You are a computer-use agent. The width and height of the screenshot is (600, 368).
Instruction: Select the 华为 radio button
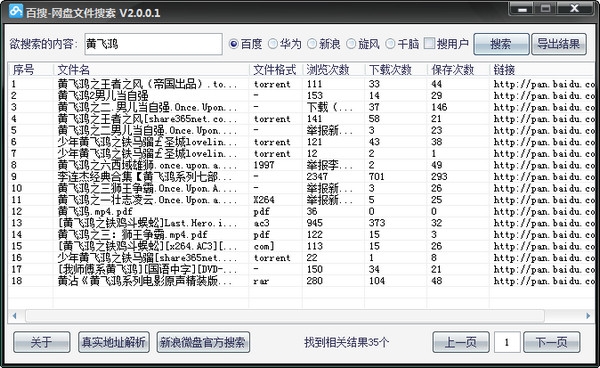point(272,44)
